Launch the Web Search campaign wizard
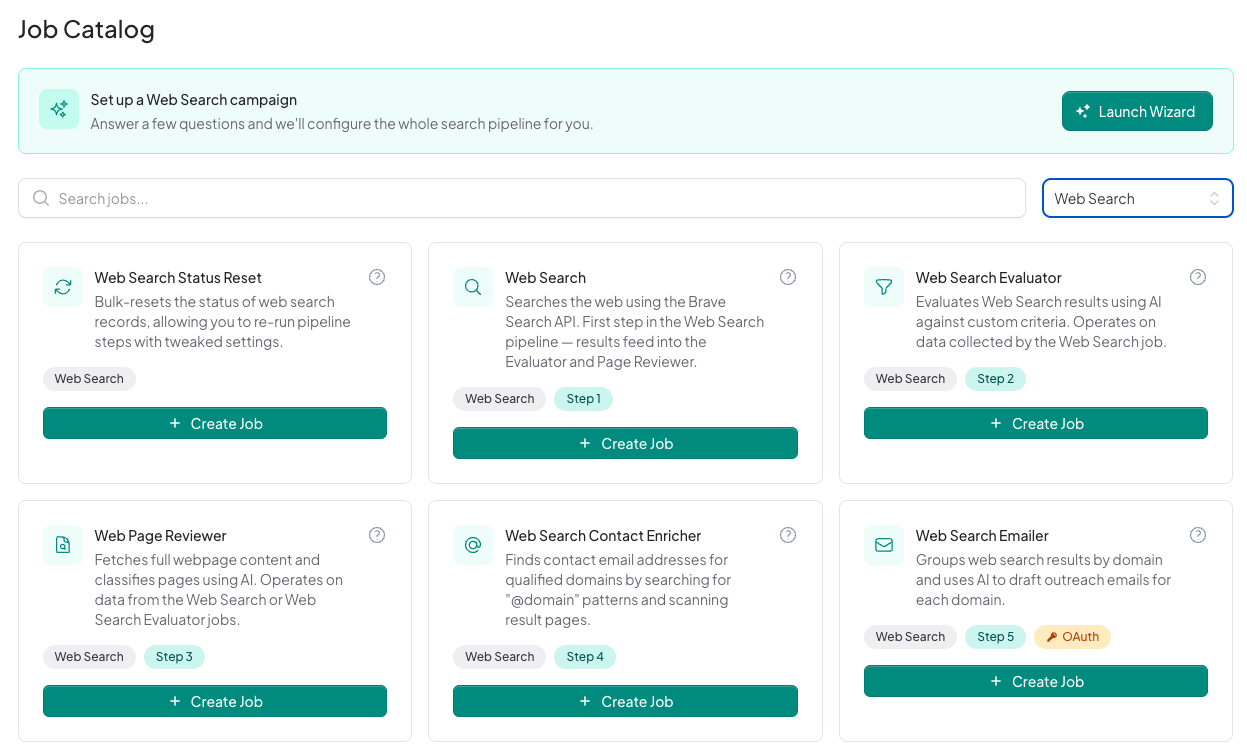 pos(1137,111)
